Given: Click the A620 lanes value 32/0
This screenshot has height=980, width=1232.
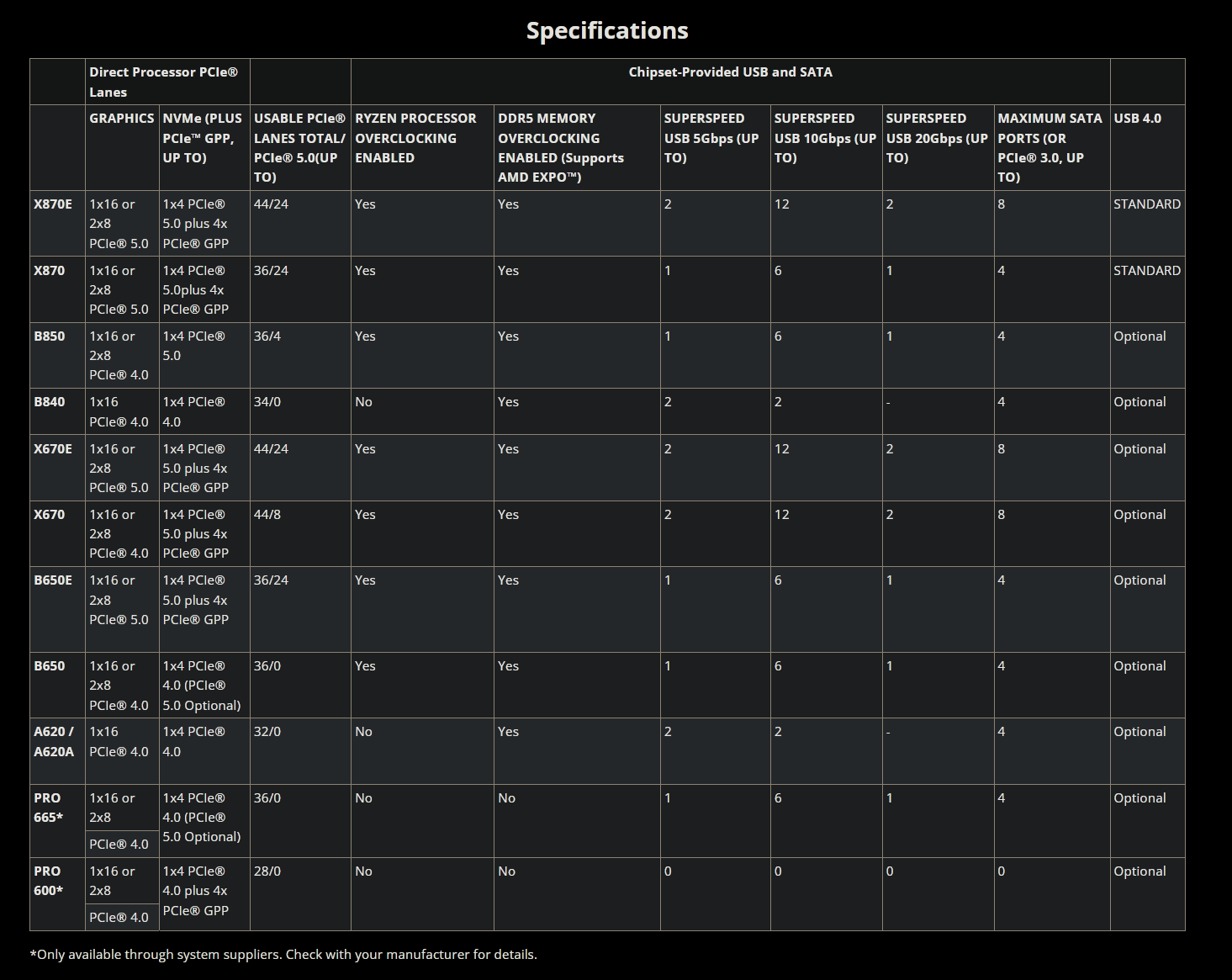Looking at the screenshot, I should pos(267,732).
